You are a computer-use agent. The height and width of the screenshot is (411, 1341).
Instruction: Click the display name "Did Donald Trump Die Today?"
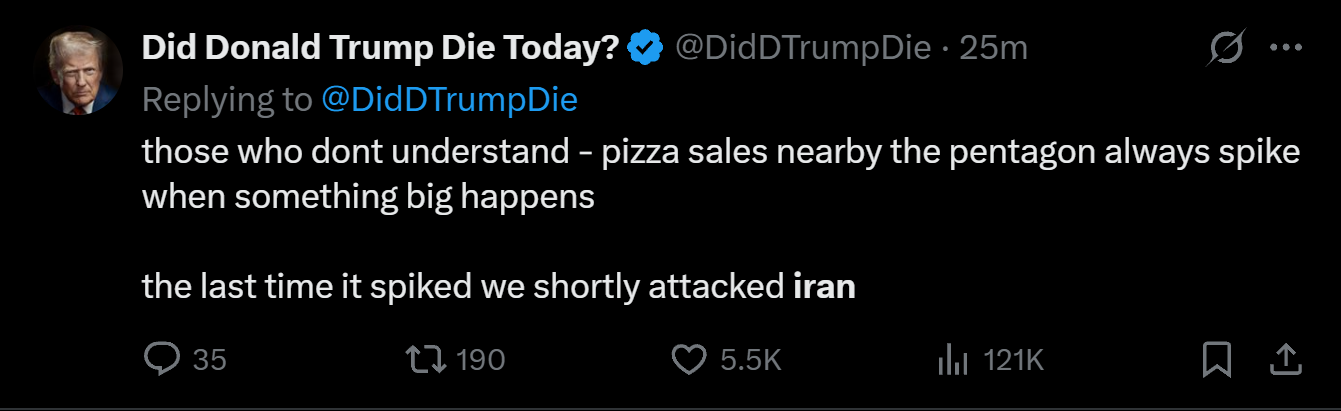[x=380, y=47]
